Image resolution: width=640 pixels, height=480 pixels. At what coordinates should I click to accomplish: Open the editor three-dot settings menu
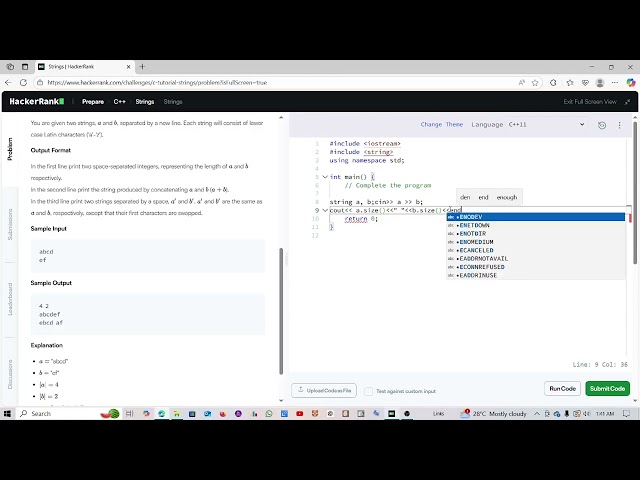click(x=619, y=125)
